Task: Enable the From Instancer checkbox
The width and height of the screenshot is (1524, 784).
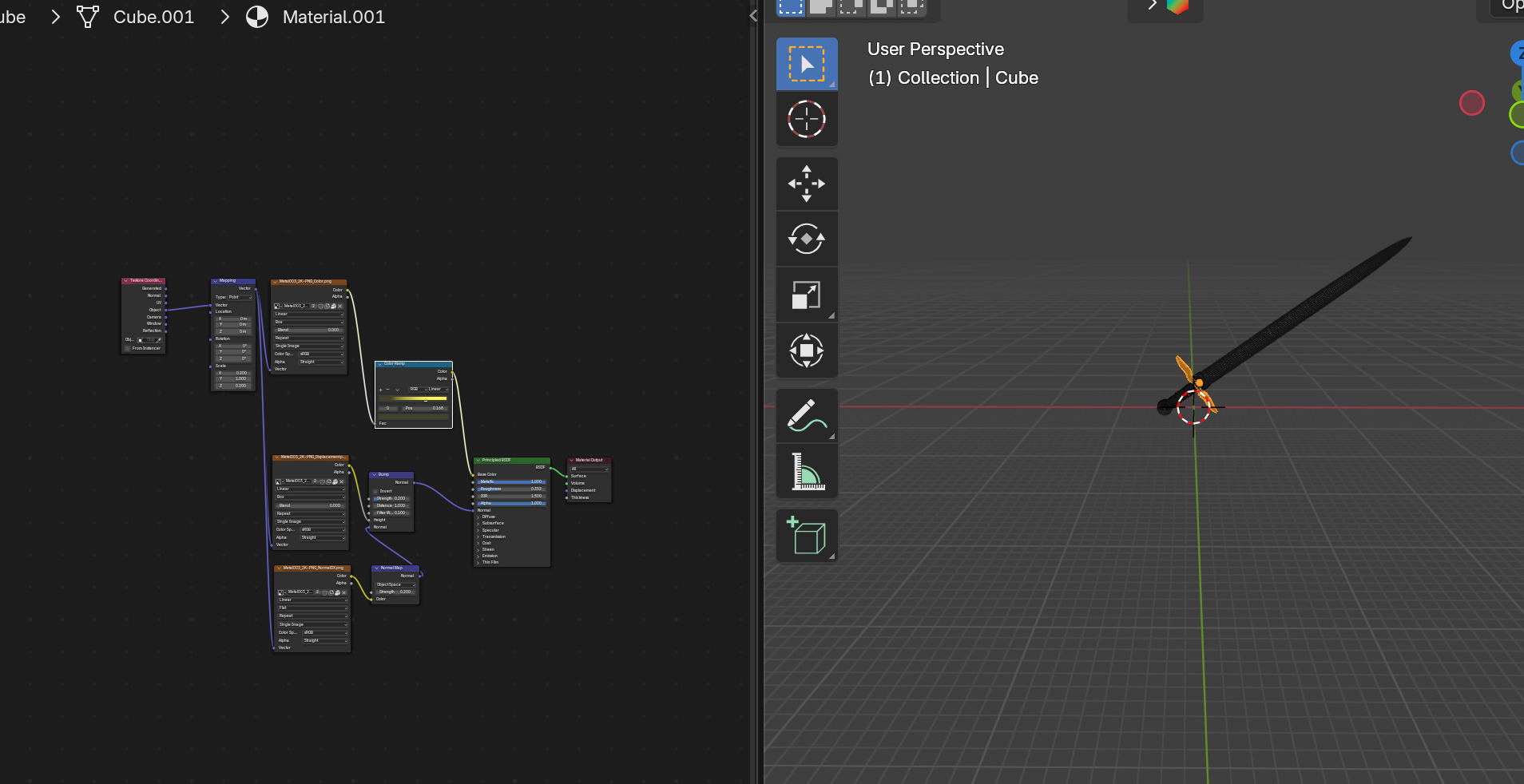Action: [128, 348]
